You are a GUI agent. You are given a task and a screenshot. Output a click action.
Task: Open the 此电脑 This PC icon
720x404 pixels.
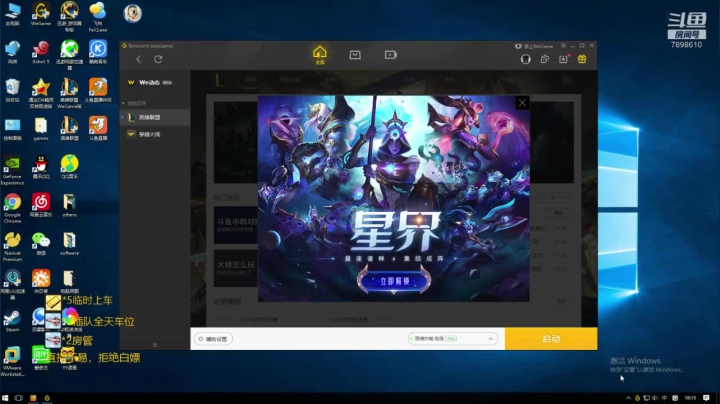pos(12,14)
